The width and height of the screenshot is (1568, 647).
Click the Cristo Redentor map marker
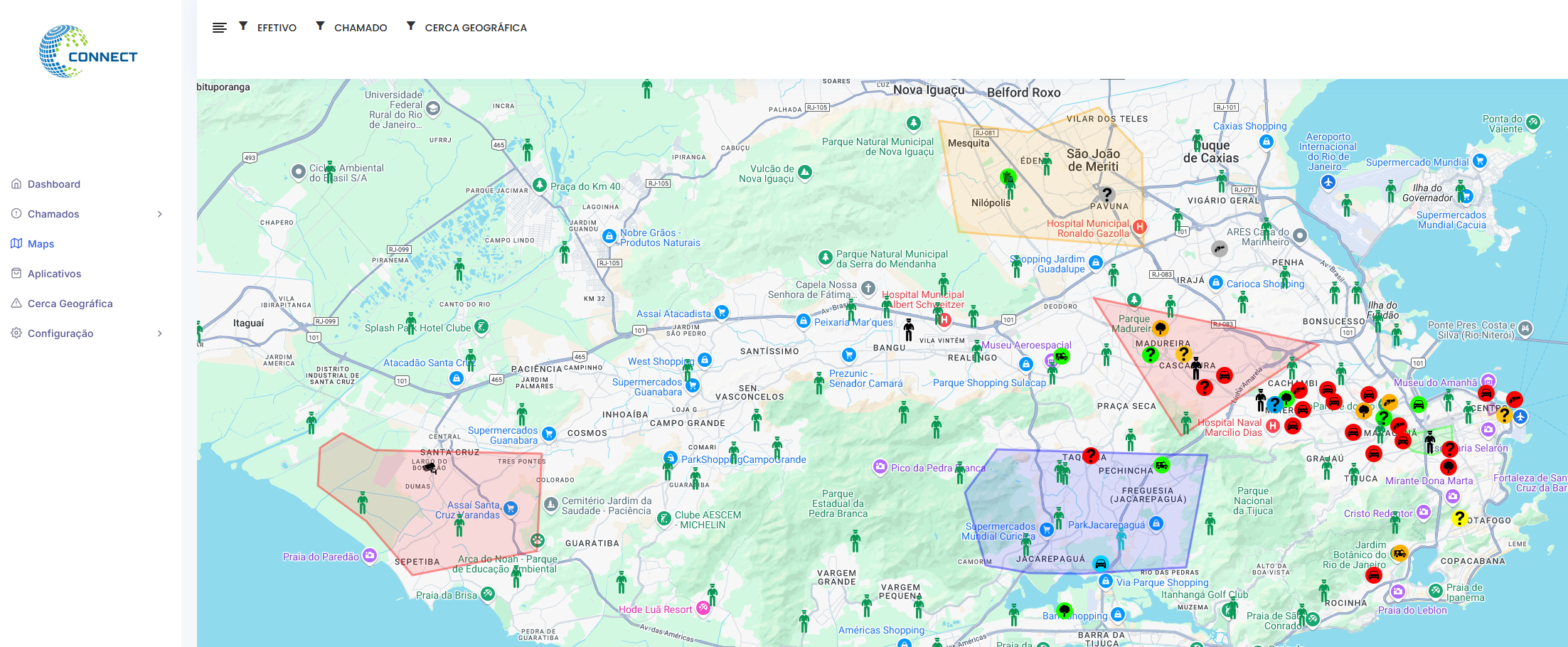(x=1423, y=512)
